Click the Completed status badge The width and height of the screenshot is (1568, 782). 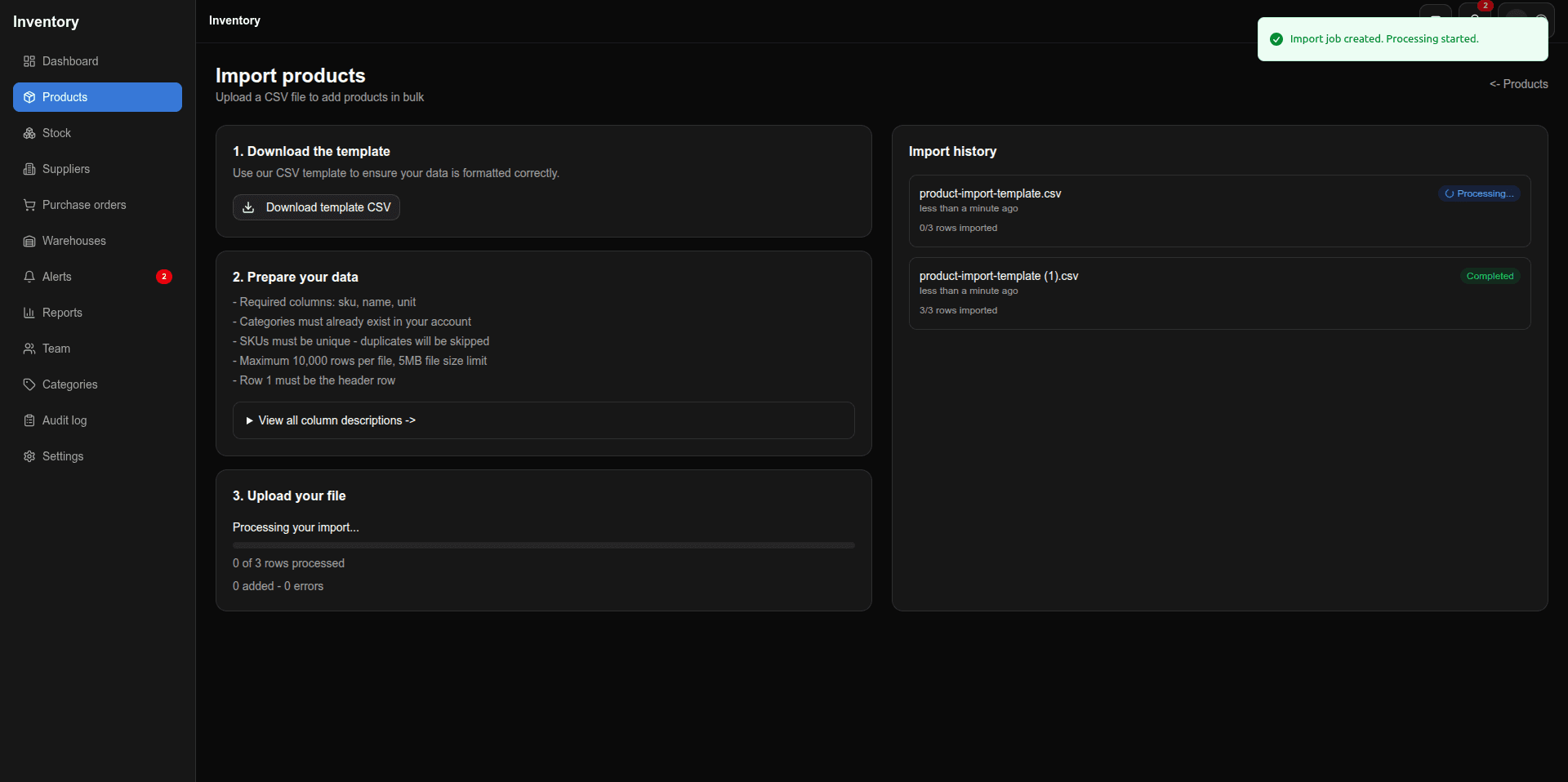pyautogui.click(x=1490, y=276)
